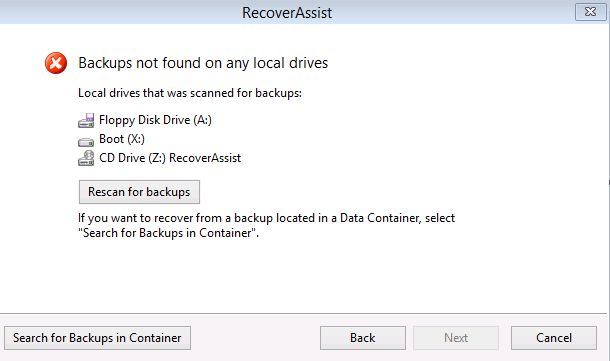610x361 pixels.
Task: Click the horizontal separator above the footer buttons
Action: [x=303, y=314]
